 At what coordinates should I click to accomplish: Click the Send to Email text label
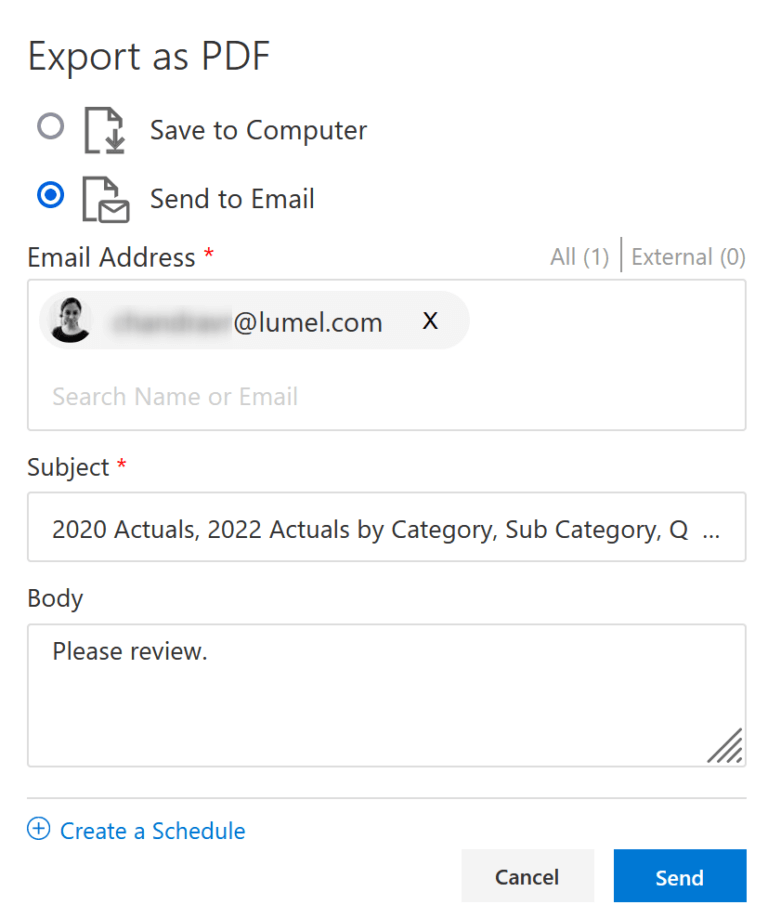(x=232, y=199)
